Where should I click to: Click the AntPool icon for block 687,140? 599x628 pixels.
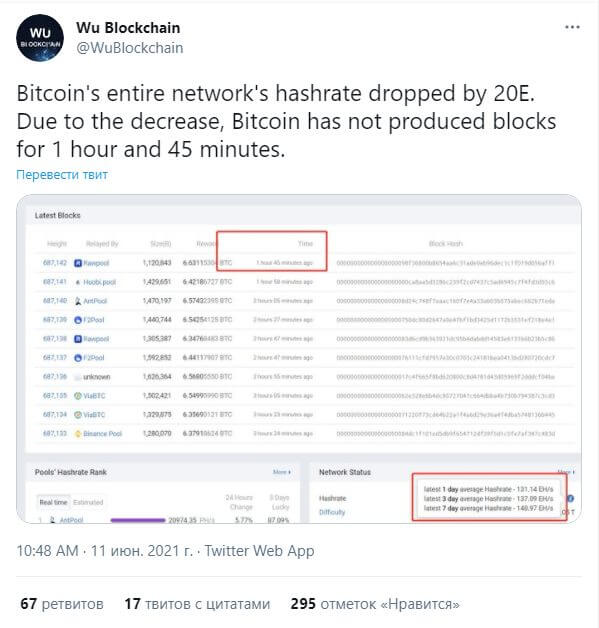click(78, 301)
